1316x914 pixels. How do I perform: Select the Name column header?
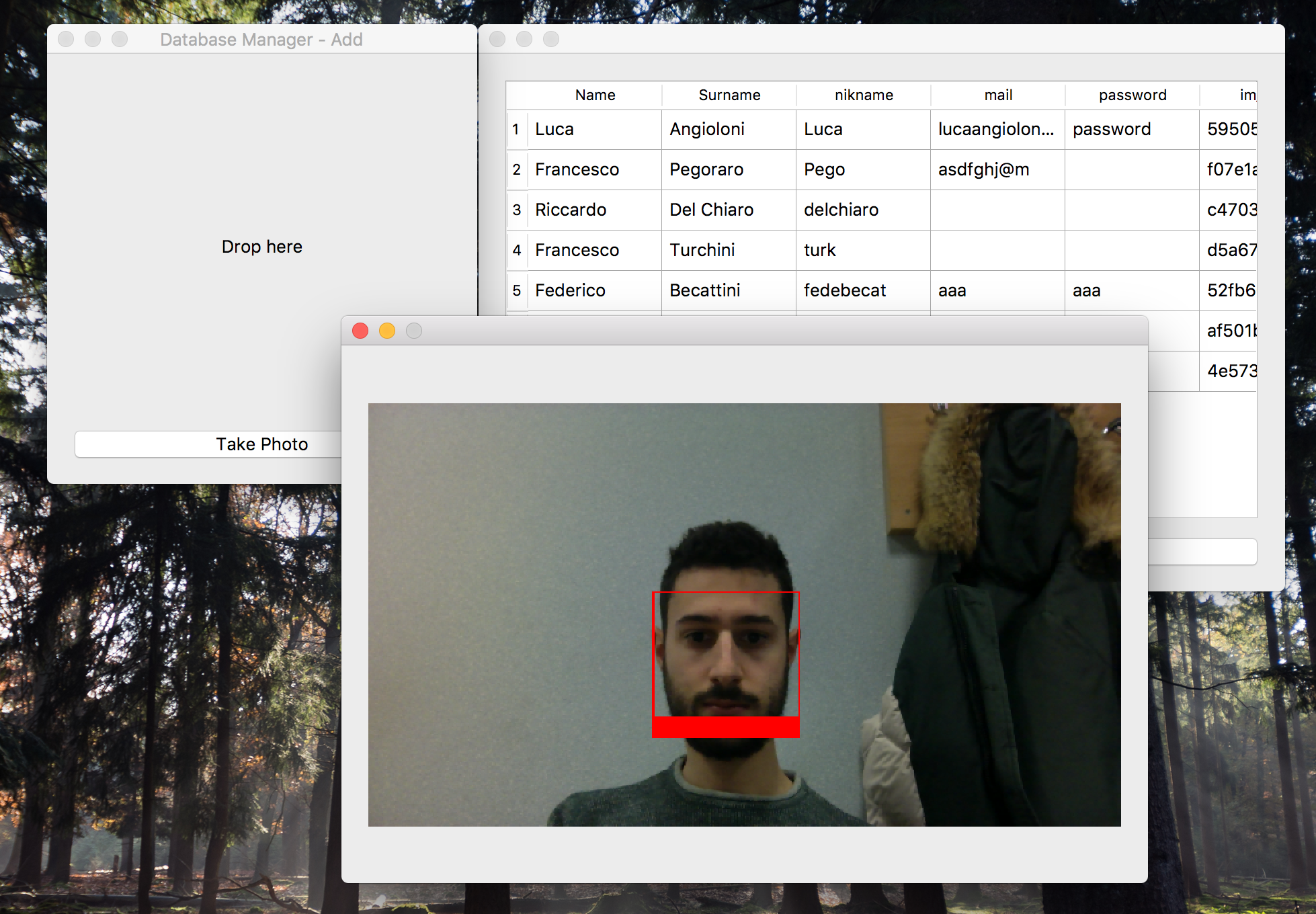(x=595, y=95)
